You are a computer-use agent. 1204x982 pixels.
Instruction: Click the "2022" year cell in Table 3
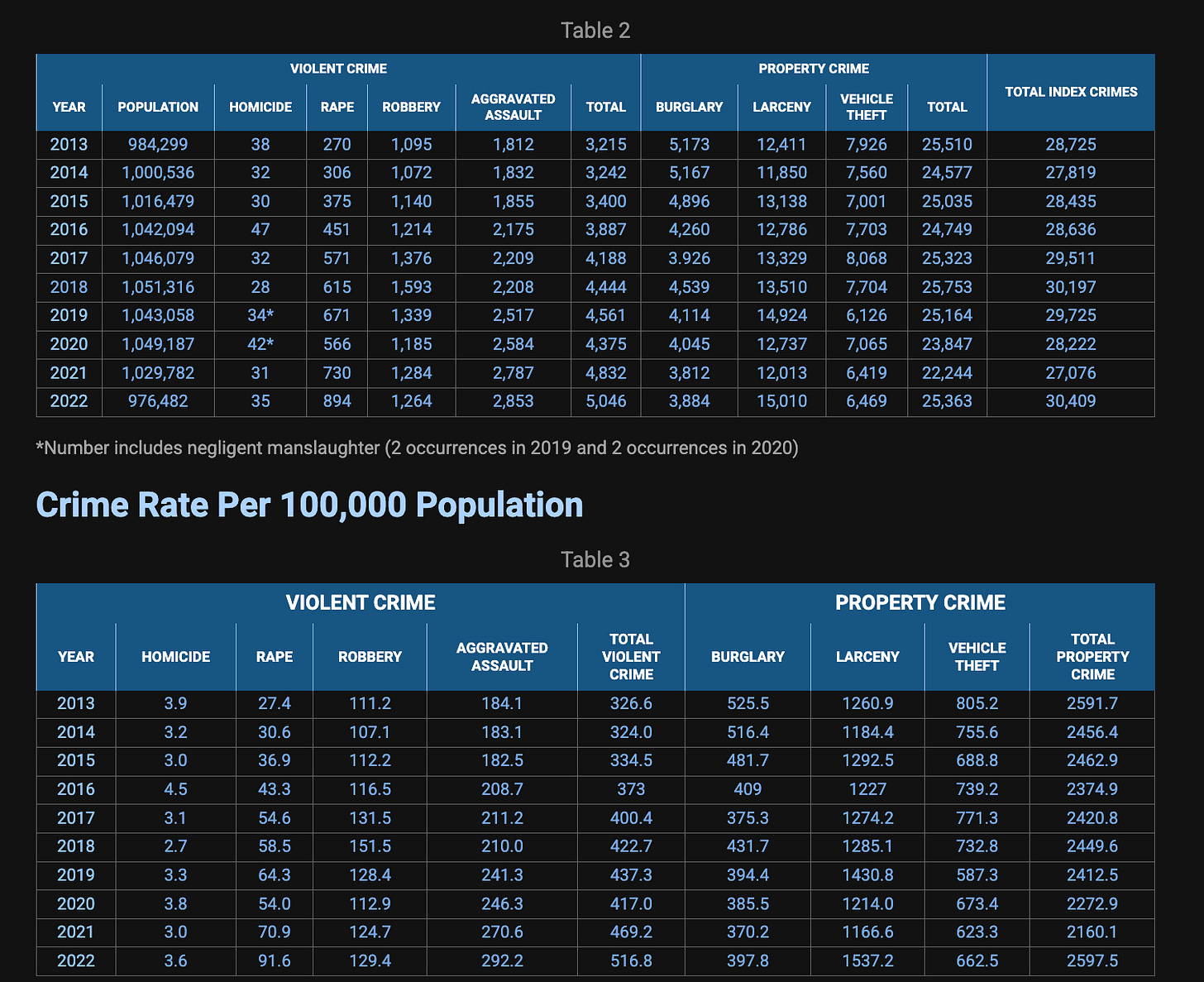(76, 961)
